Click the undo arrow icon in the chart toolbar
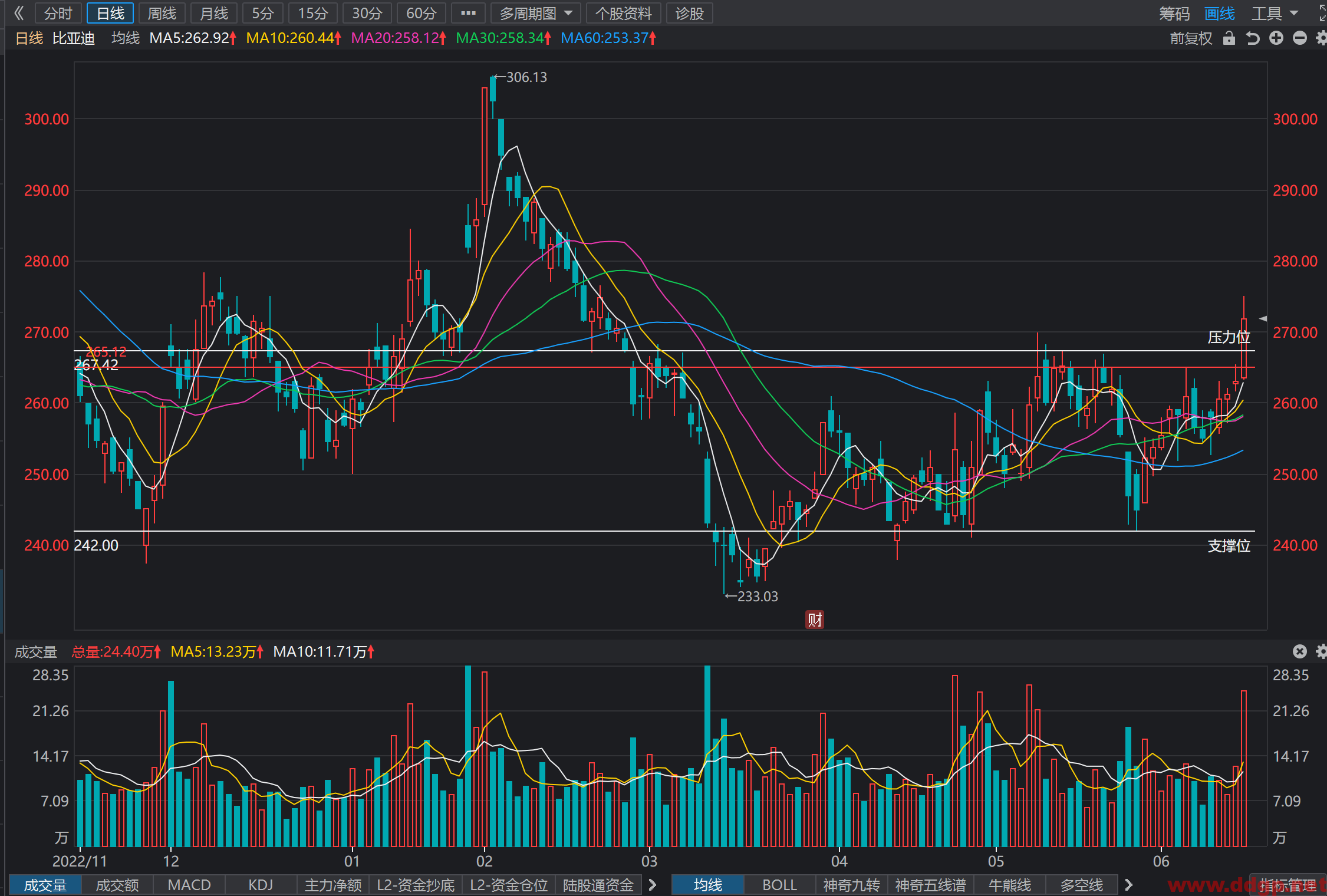The image size is (1327, 896). click(x=1253, y=38)
